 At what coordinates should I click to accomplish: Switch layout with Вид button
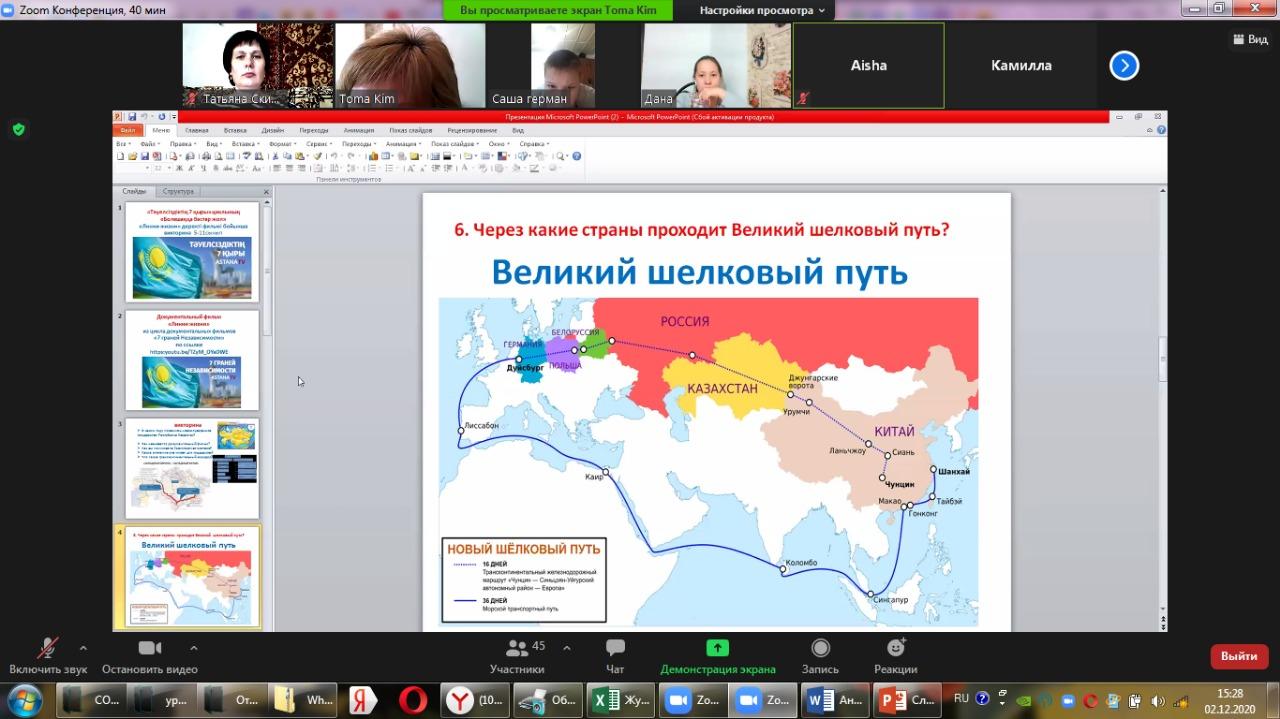coord(1249,39)
